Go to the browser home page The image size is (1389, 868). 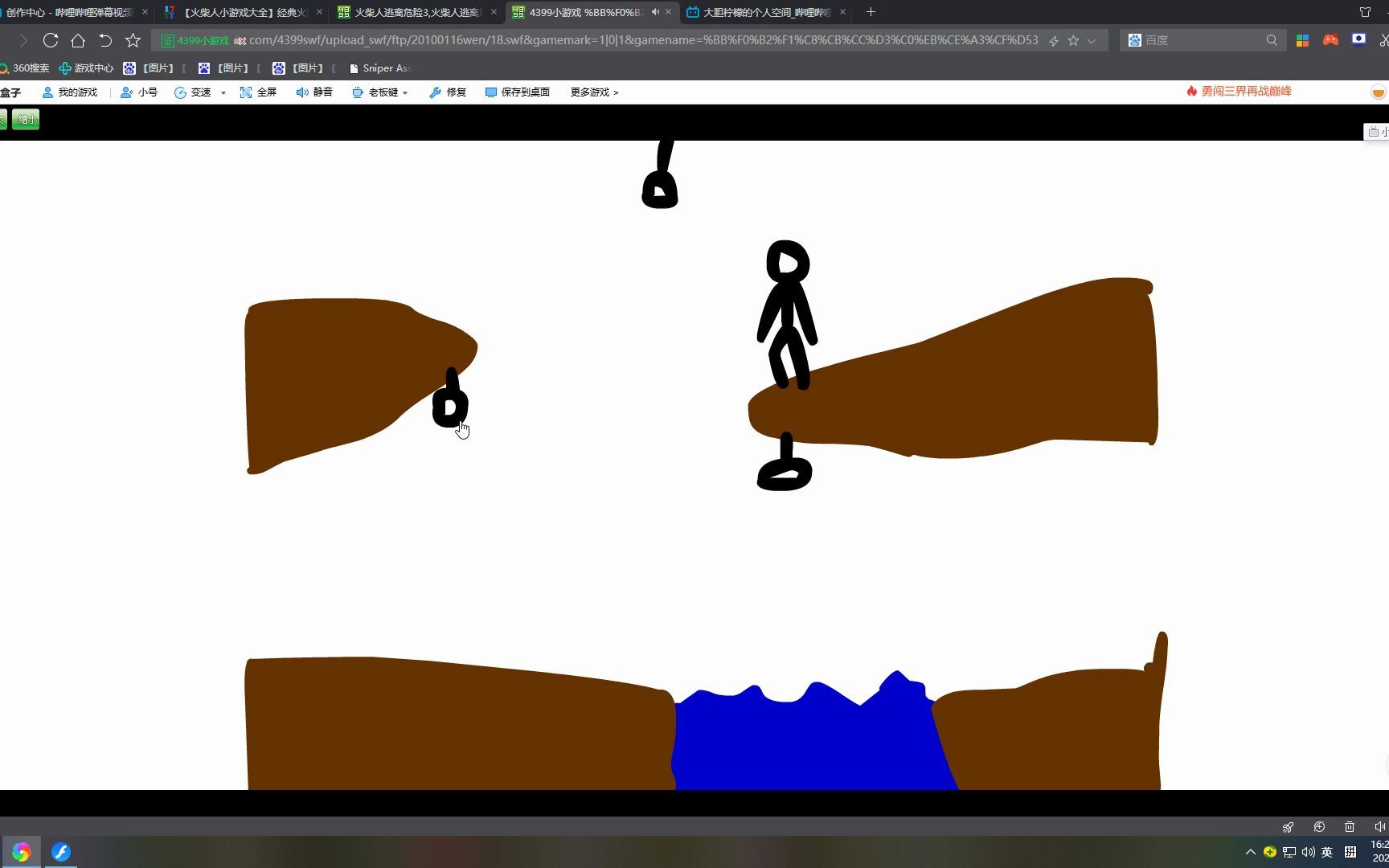pos(78,40)
